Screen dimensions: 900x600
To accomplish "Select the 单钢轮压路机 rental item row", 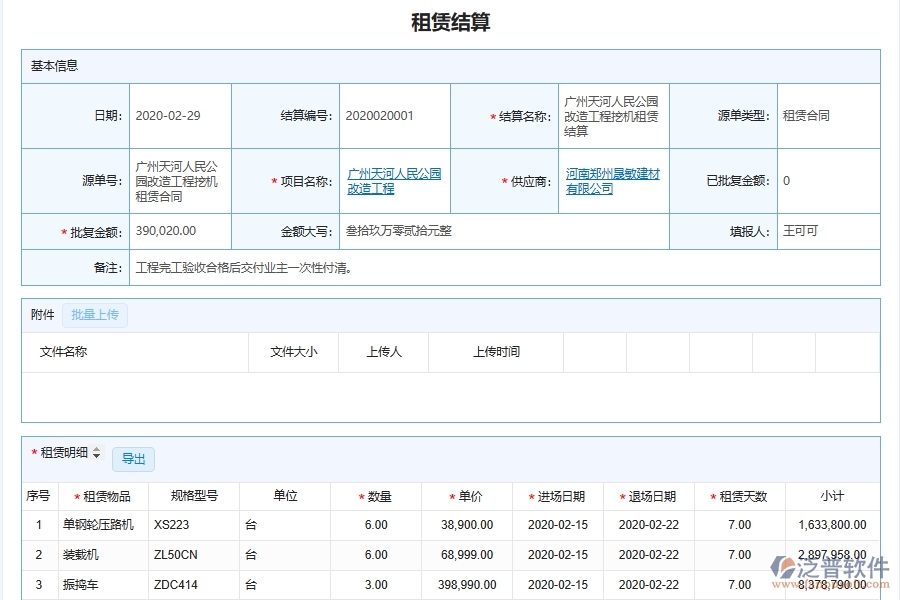I will (99, 525).
